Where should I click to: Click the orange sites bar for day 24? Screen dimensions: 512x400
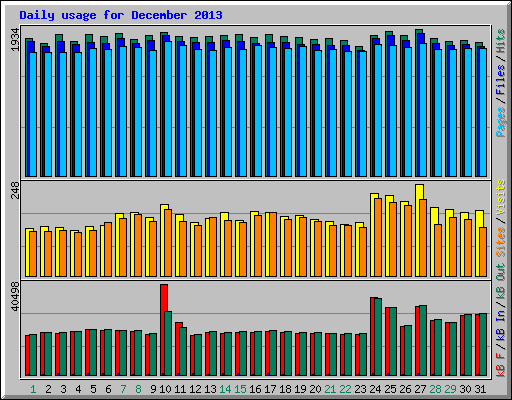tap(378, 237)
